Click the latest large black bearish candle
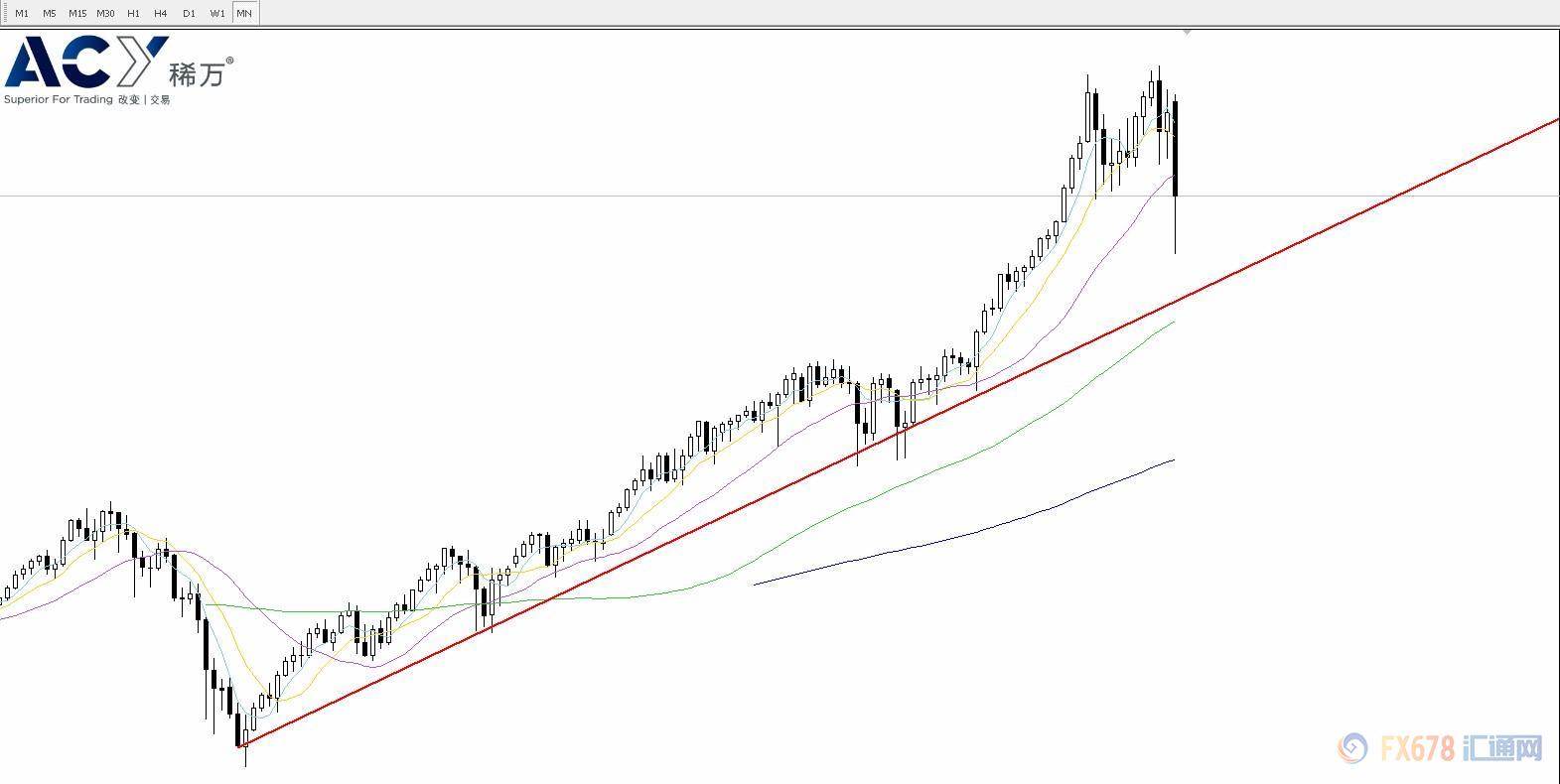Viewport: 1560px width, 784px height. (x=1176, y=149)
